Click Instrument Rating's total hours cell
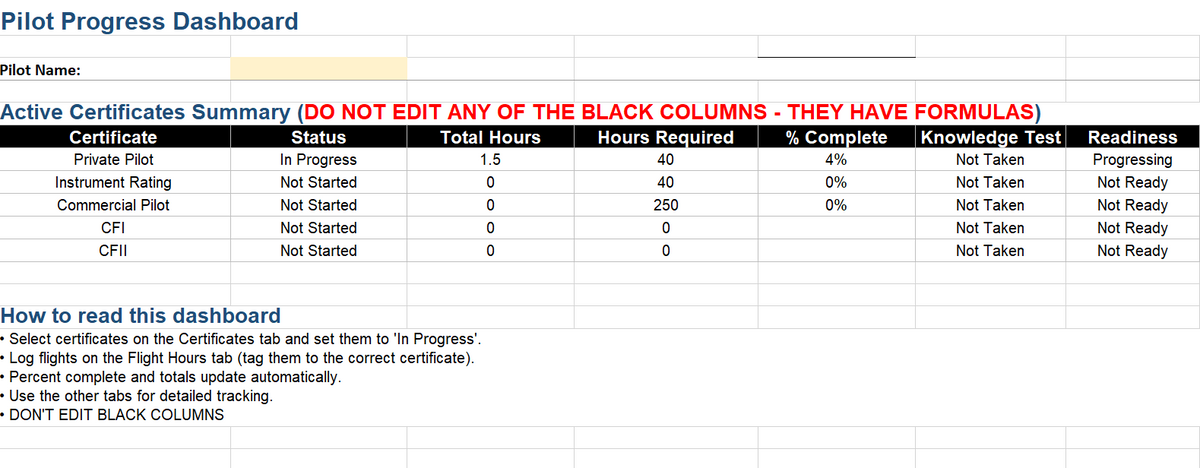The height and width of the screenshot is (468, 1200). (490, 183)
